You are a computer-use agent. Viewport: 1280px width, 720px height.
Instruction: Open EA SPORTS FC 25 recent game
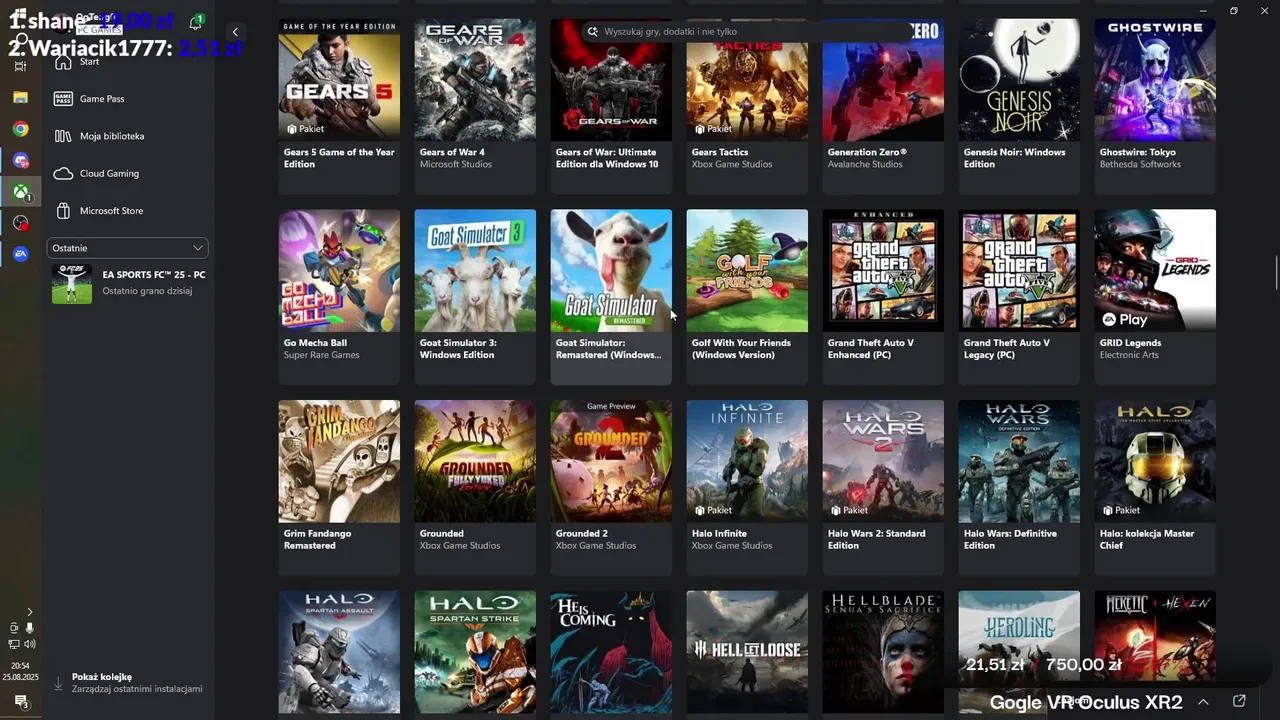coord(128,283)
